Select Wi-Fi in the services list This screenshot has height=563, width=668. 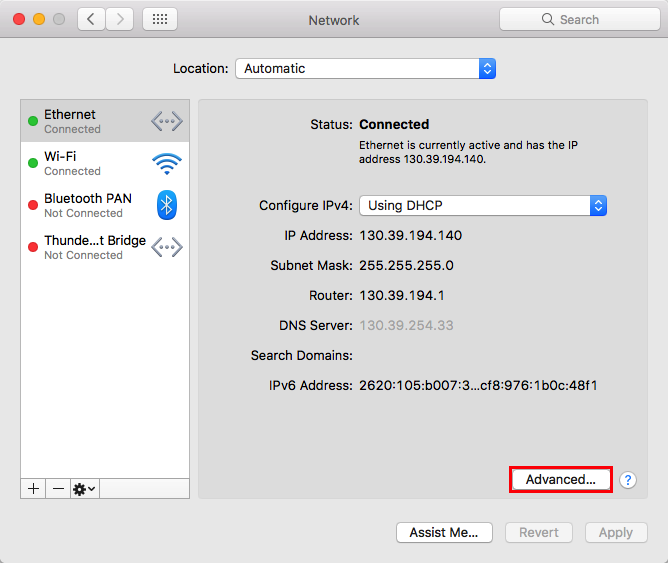105,164
